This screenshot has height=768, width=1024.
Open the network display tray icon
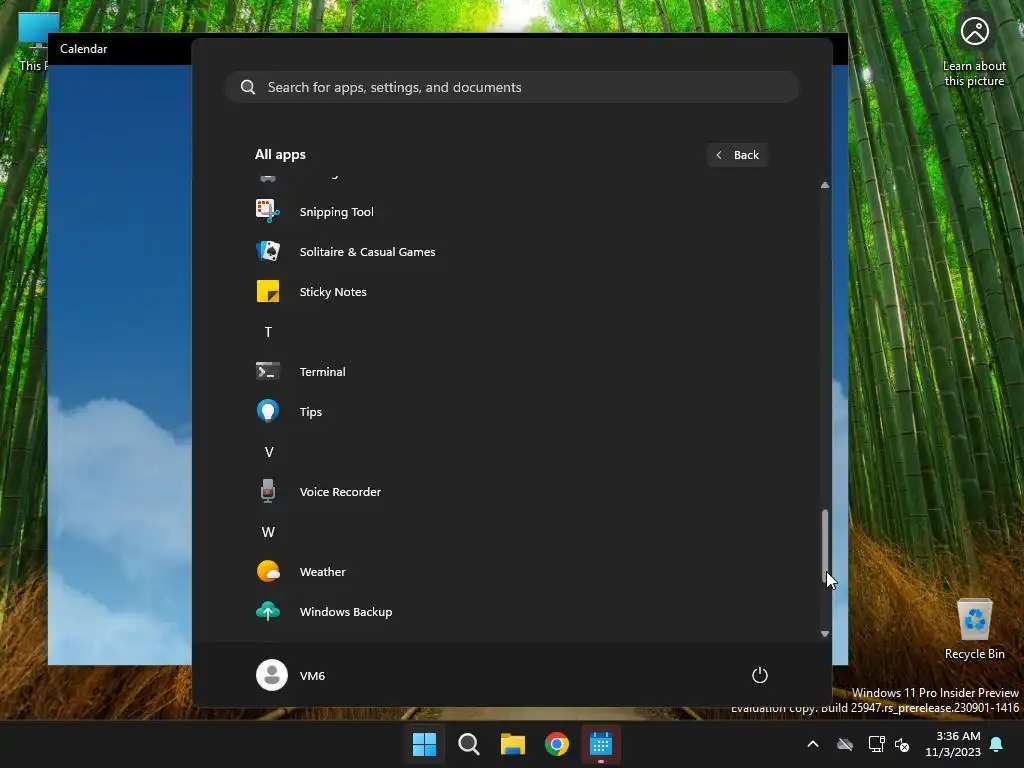(x=876, y=744)
